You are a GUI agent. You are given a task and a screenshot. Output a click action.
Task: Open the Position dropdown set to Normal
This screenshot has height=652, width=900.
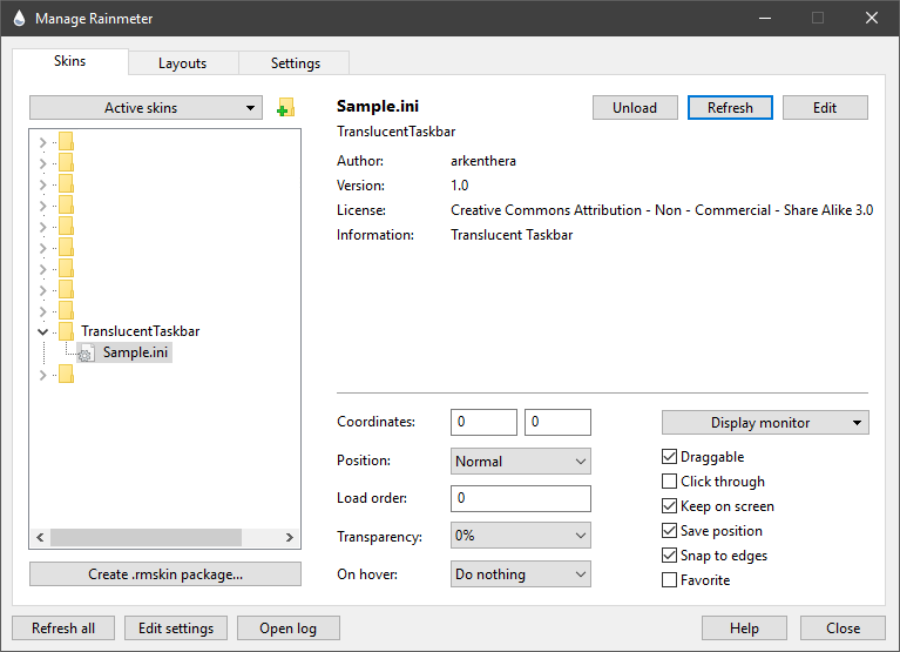point(520,462)
